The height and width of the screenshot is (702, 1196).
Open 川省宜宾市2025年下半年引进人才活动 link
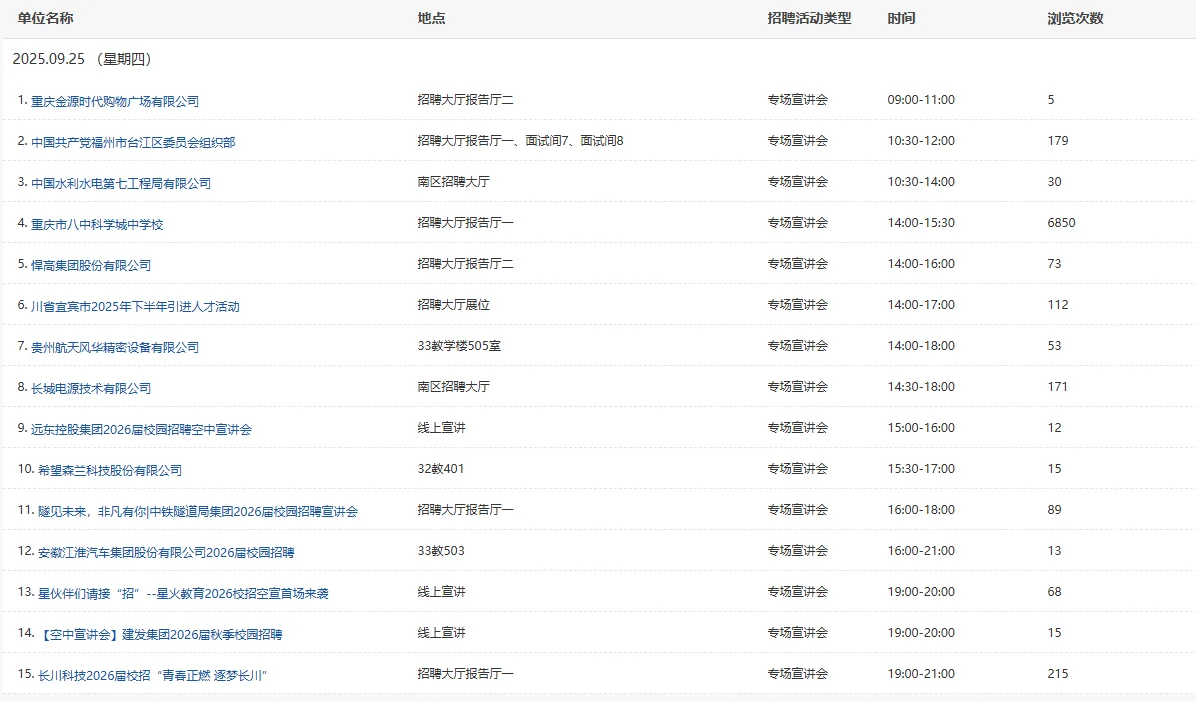pyautogui.click(x=135, y=307)
